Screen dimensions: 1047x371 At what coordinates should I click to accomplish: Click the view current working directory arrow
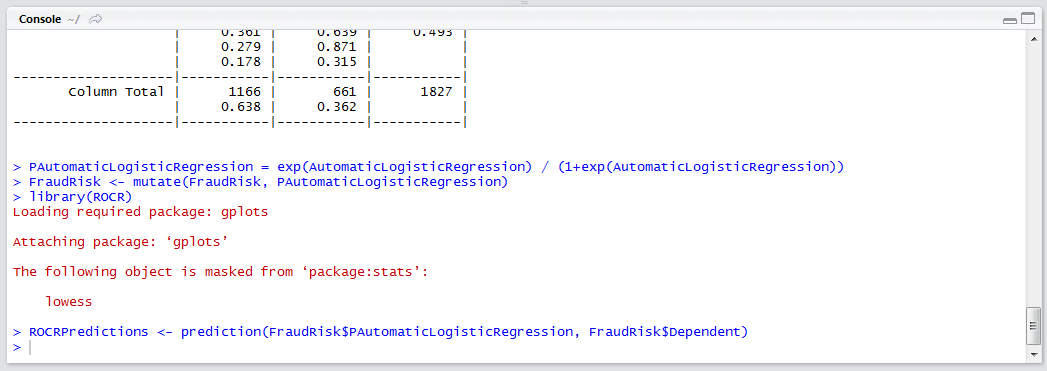pyautogui.click(x=95, y=19)
